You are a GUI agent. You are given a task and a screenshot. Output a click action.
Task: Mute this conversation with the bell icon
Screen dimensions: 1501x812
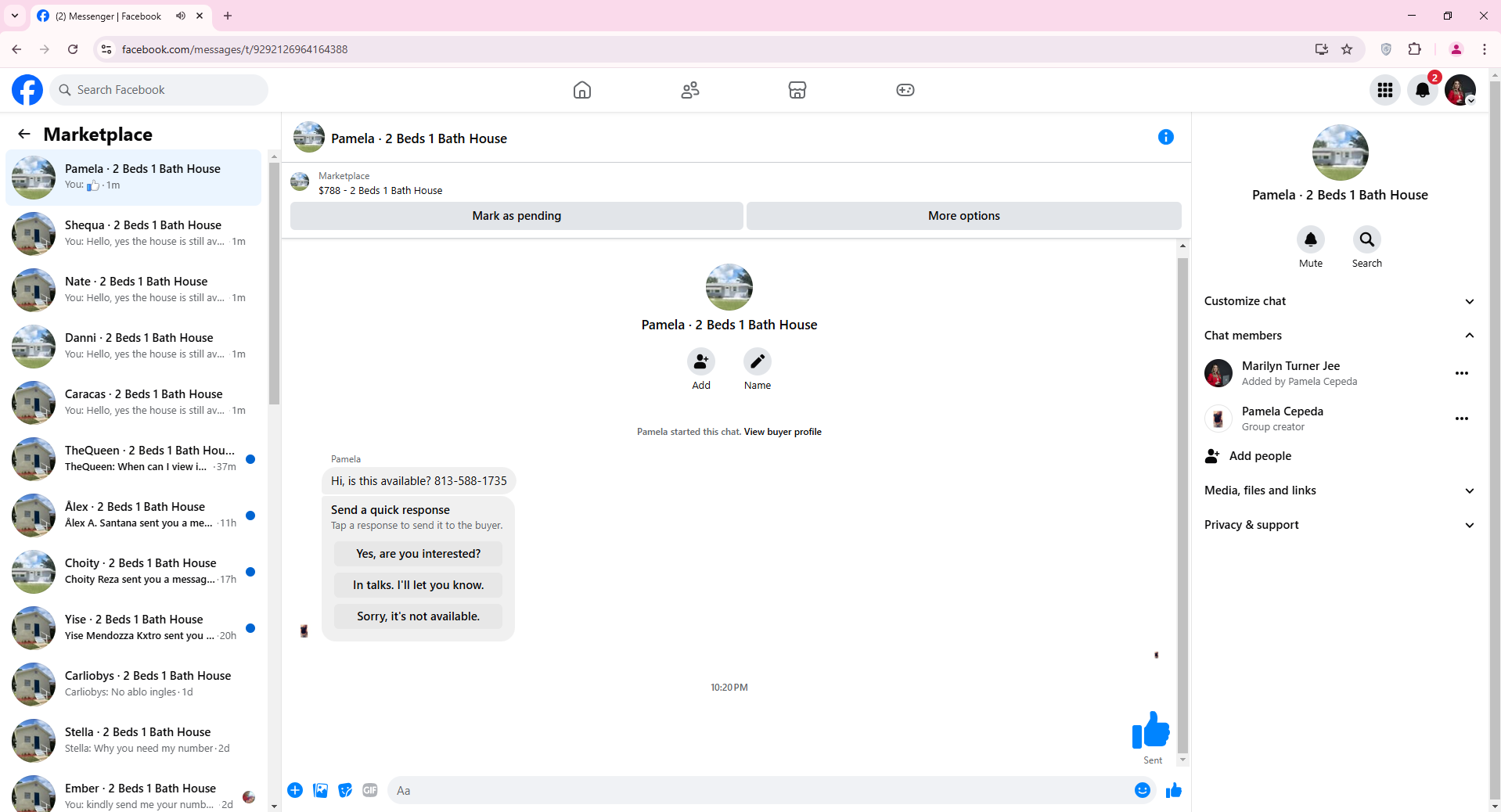[x=1311, y=239]
